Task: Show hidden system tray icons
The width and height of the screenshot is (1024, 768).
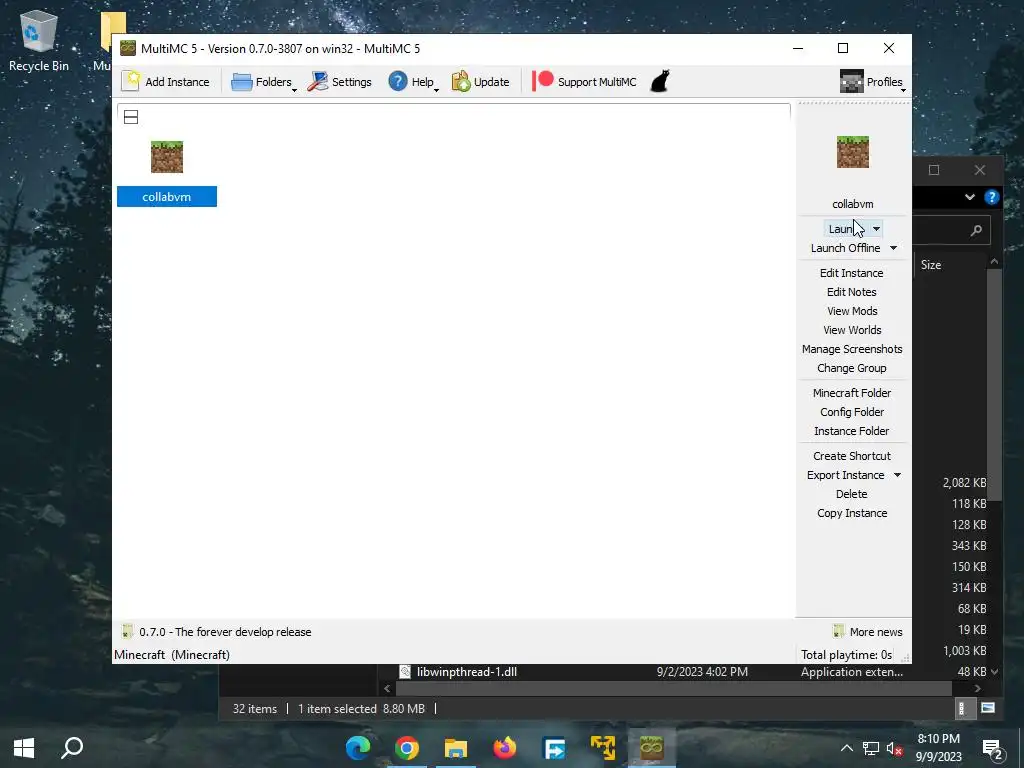Action: (x=846, y=748)
